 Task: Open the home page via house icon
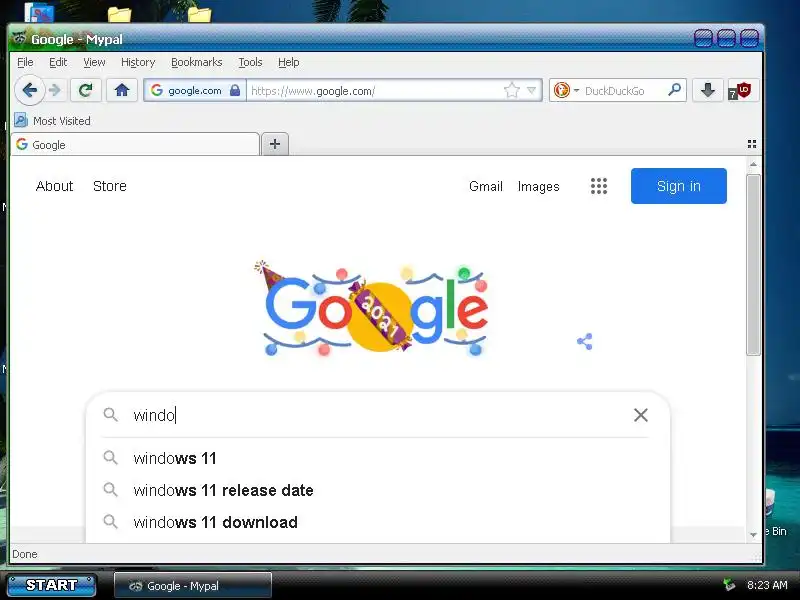121,91
